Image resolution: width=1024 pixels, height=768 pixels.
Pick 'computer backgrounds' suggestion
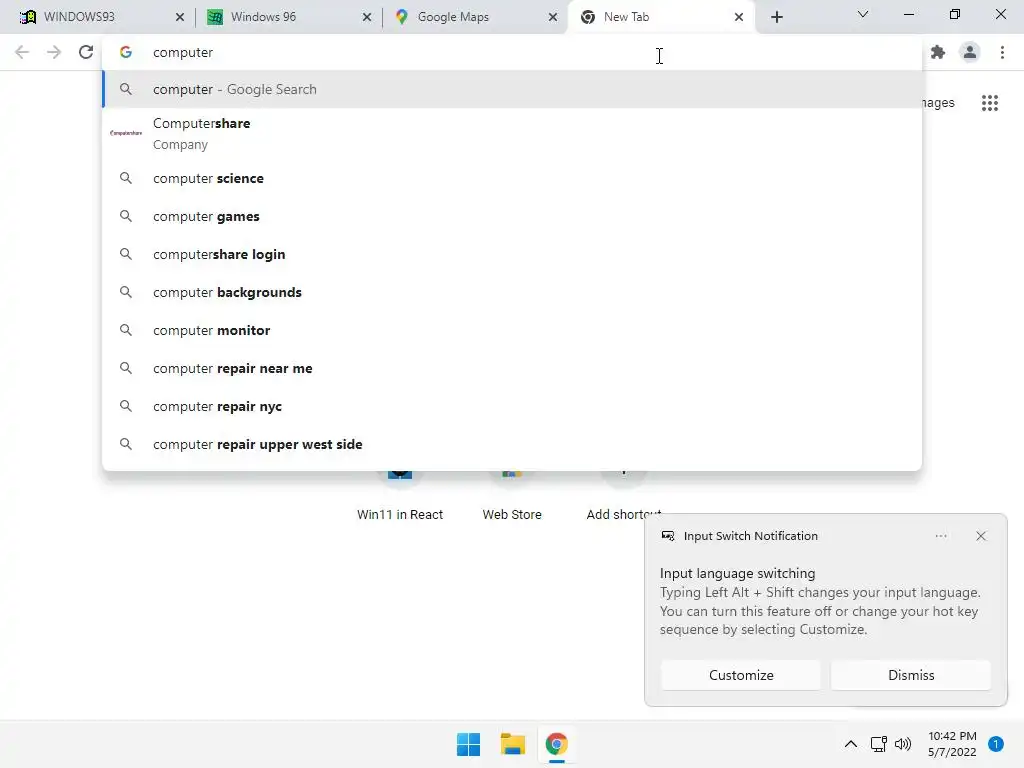point(512,292)
